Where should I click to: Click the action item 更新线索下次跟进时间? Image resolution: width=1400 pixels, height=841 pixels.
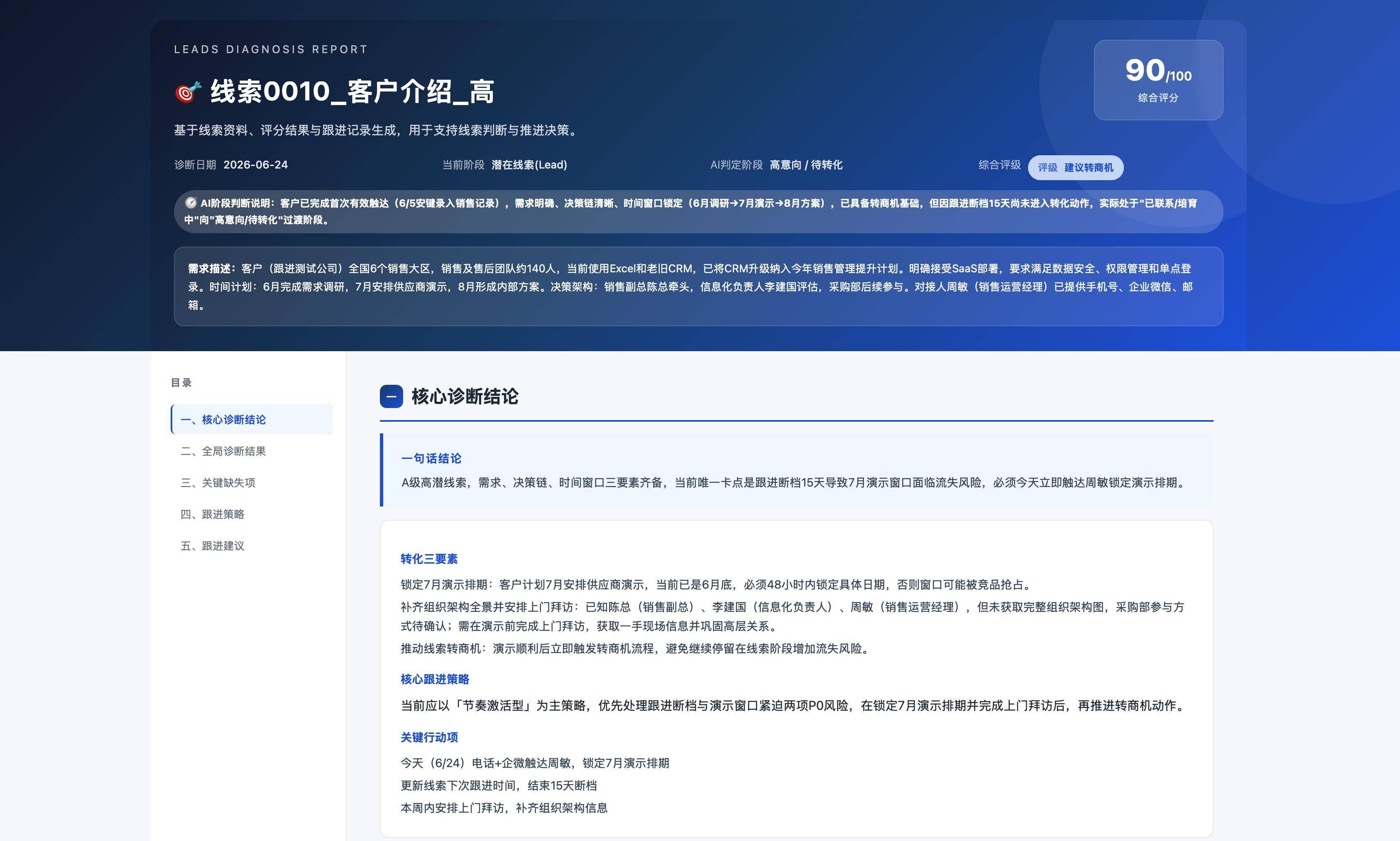(x=499, y=785)
